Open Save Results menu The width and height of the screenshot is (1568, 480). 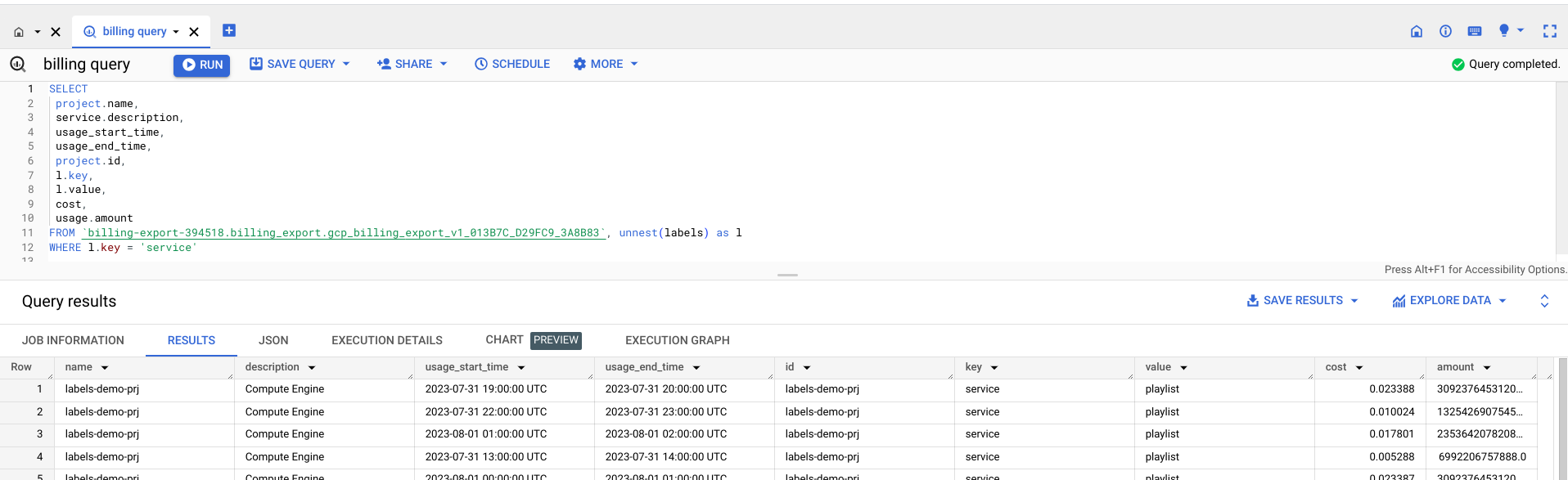tap(1302, 300)
